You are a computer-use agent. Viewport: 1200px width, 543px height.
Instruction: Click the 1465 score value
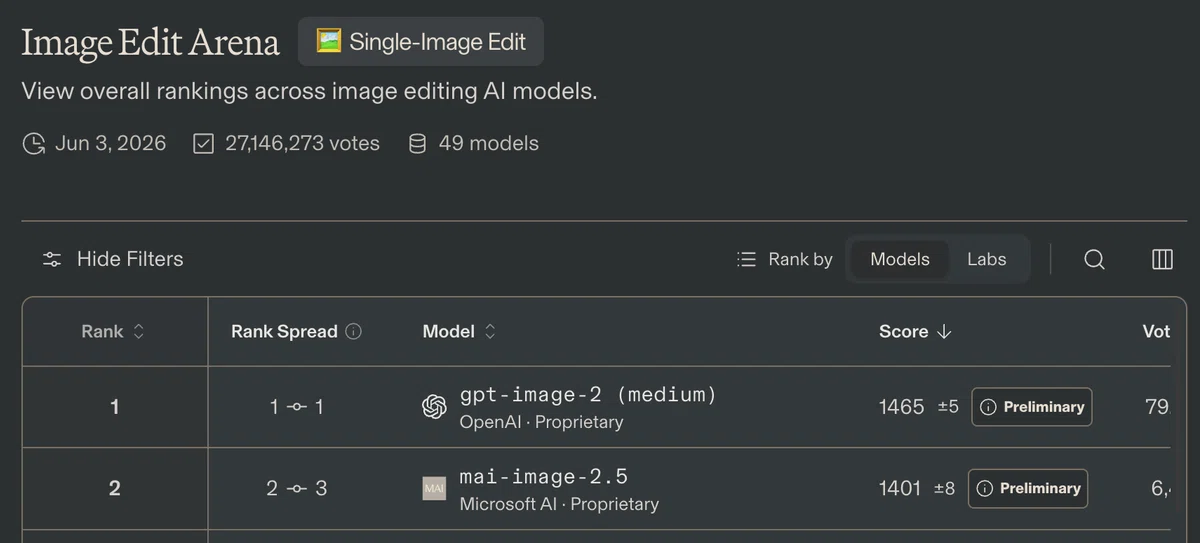[x=901, y=407]
